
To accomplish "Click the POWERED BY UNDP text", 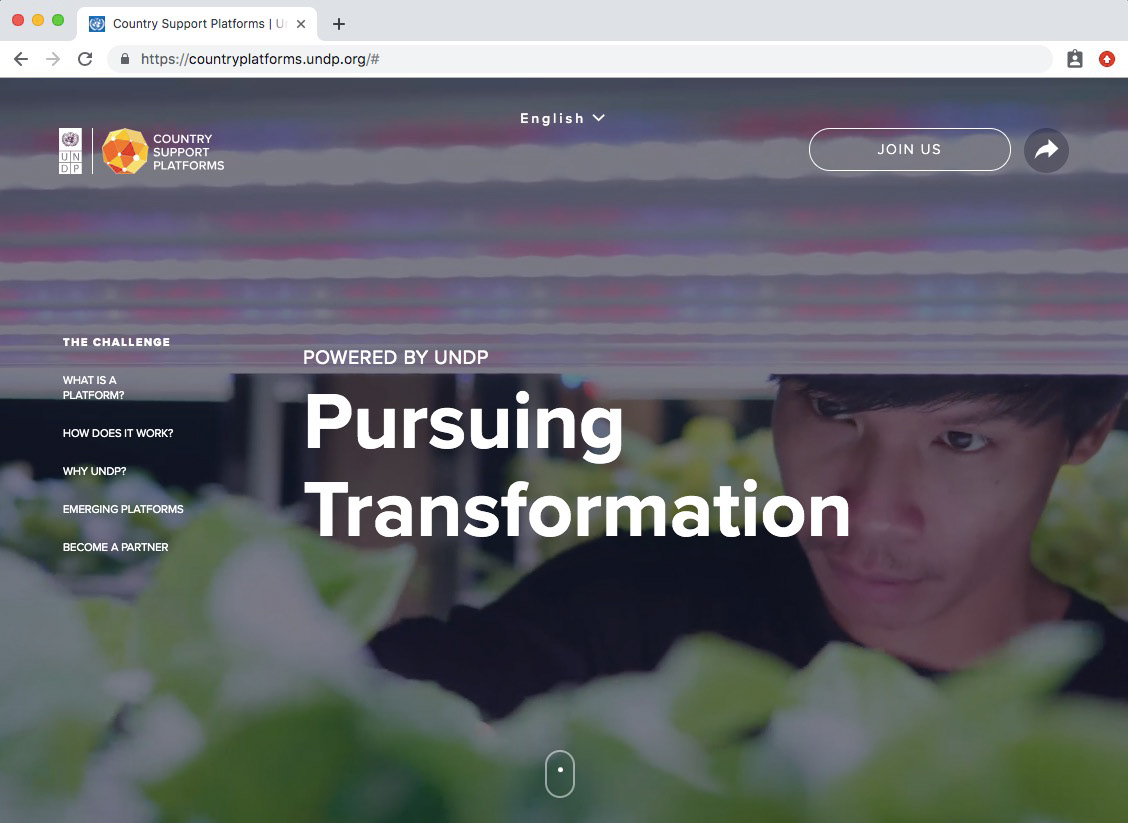I will (396, 358).
